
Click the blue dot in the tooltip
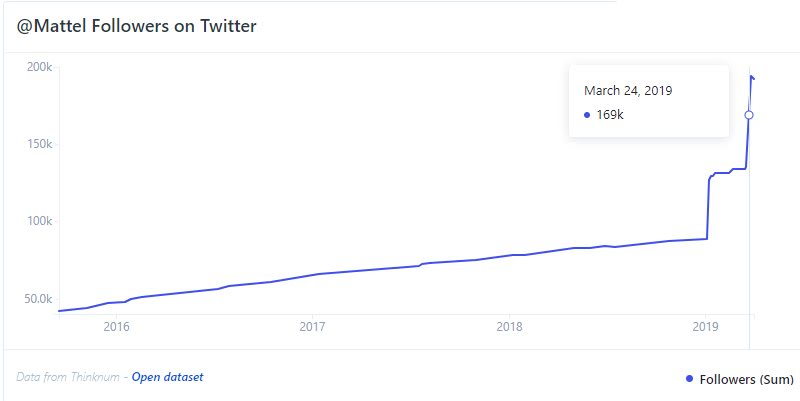tap(587, 115)
